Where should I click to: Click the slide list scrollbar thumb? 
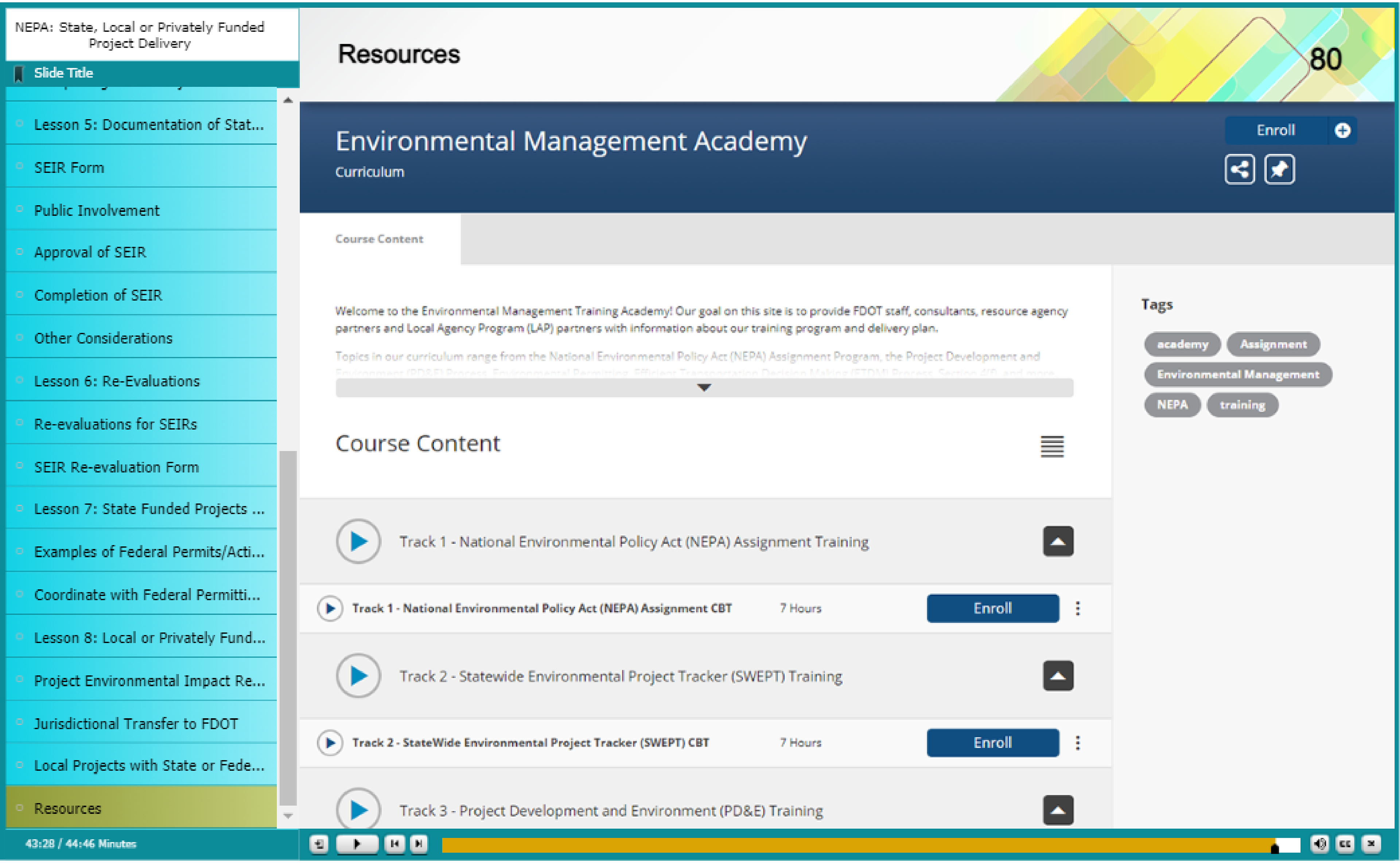(288, 628)
